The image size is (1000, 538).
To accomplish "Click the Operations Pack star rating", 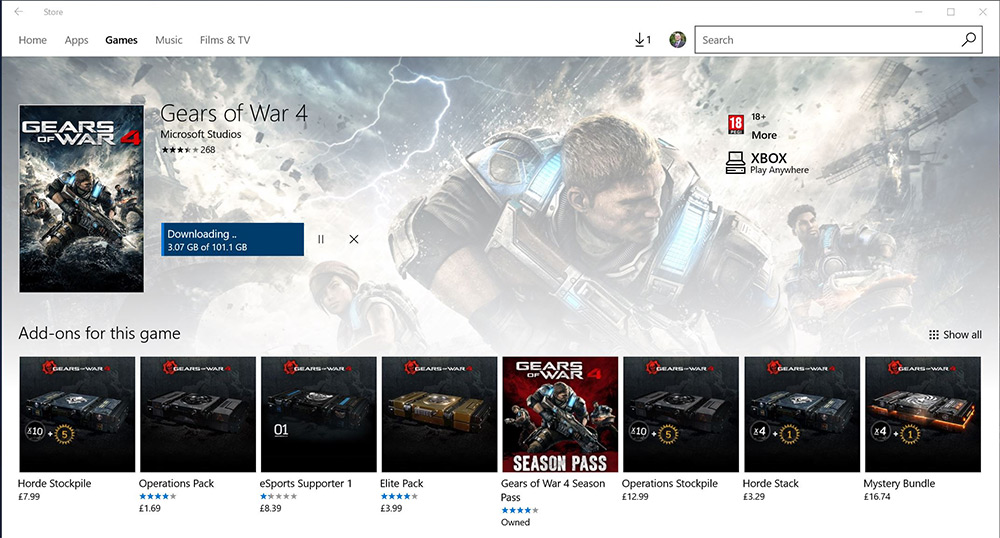I will pyautogui.click(x=158, y=496).
